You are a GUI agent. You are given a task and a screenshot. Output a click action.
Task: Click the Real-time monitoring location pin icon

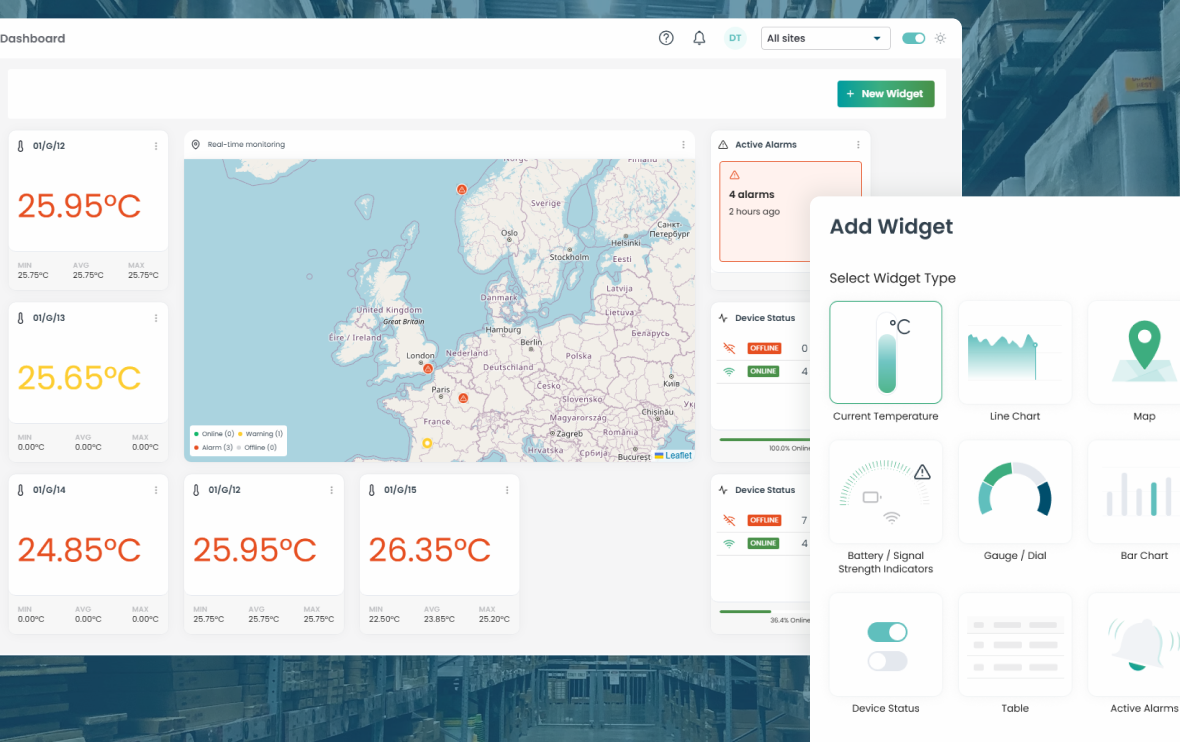point(196,144)
